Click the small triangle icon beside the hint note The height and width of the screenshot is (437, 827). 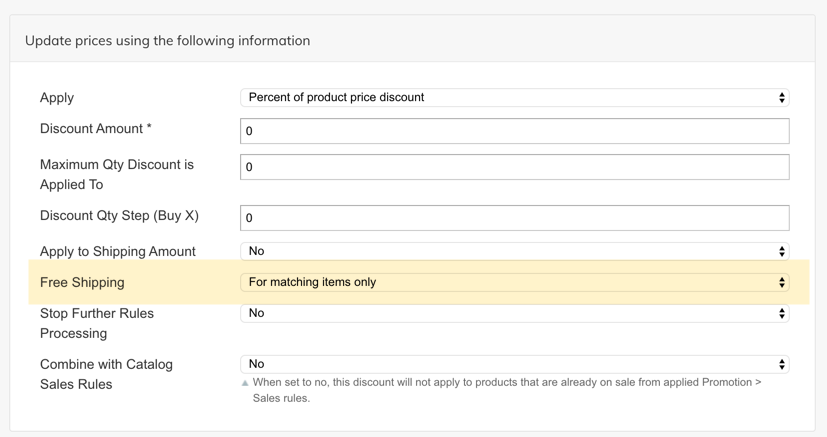click(245, 383)
